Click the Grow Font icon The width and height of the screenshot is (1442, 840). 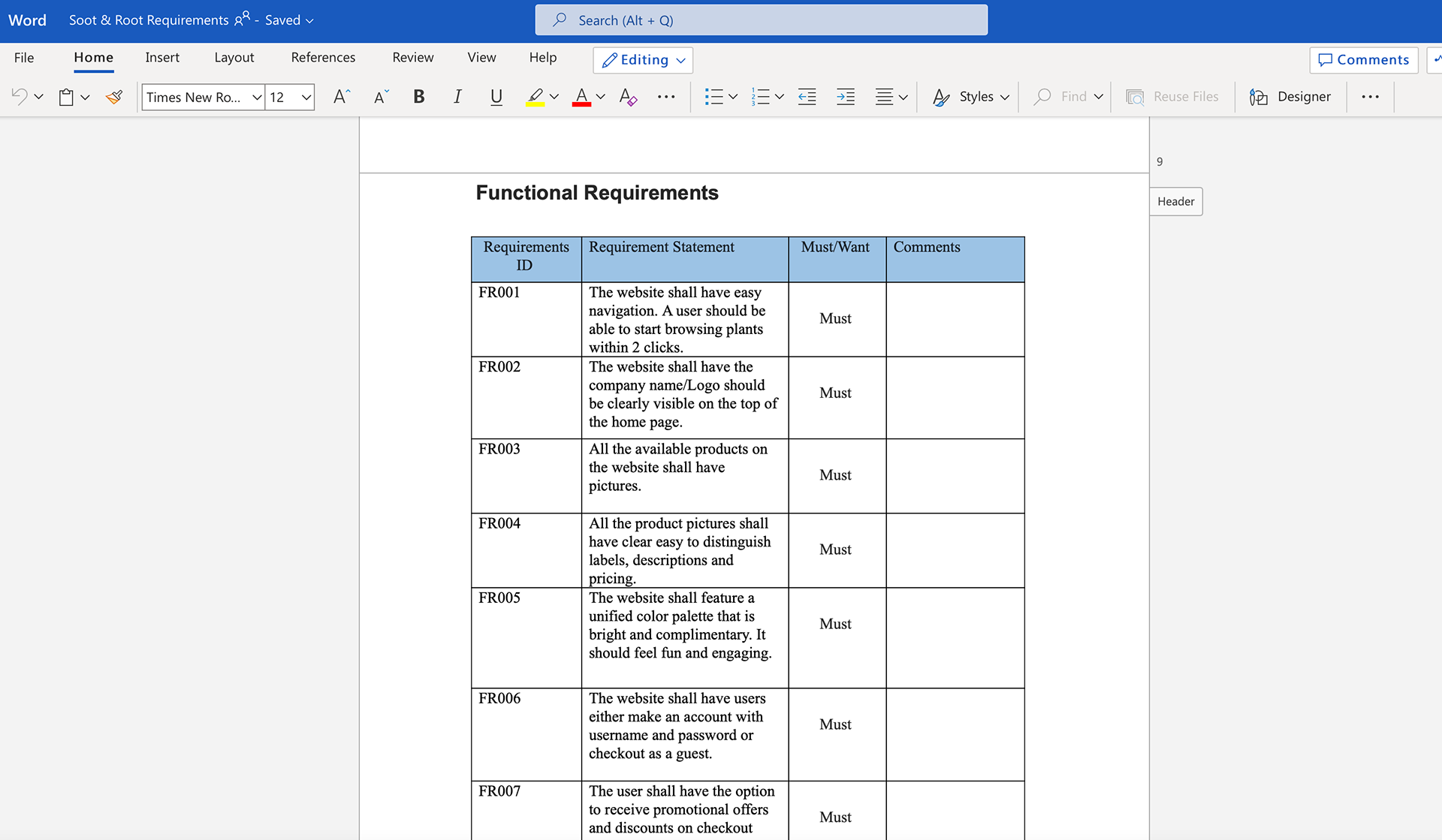342,97
